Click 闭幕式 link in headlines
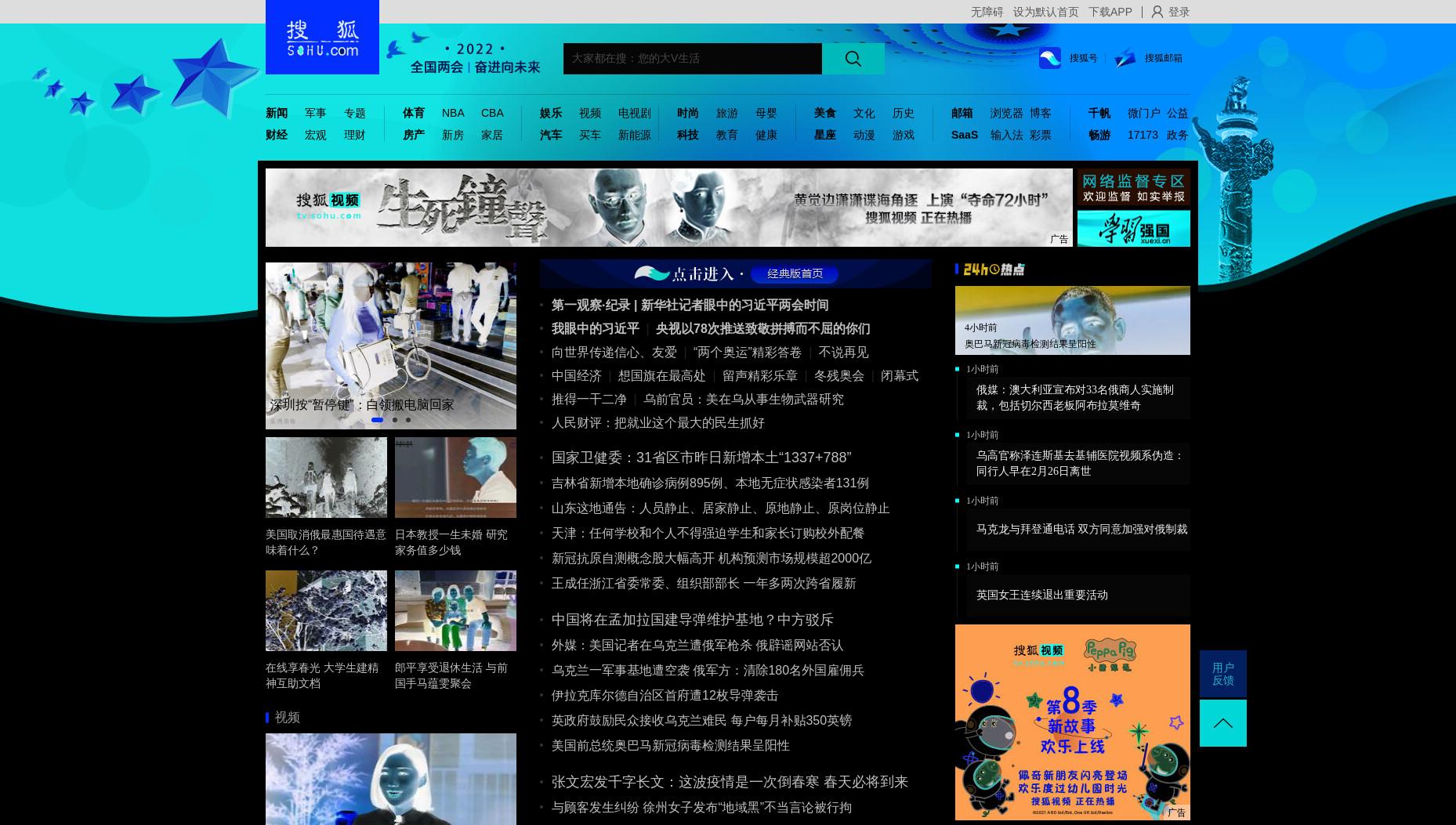Image resolution: width=1456 pixels, height=825 pixels. click(900, 376)
